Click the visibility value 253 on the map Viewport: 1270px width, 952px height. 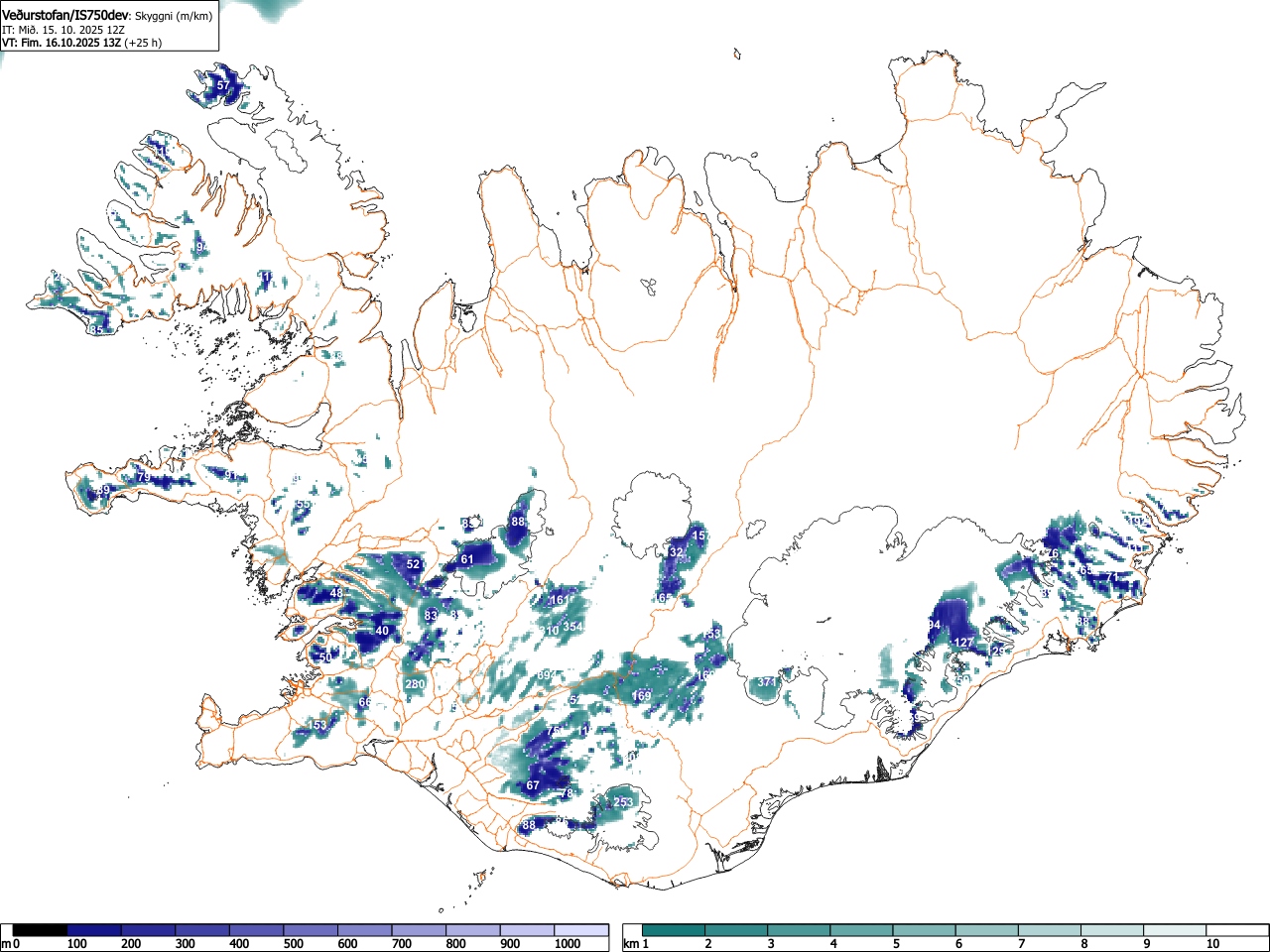tap(623, 802)
